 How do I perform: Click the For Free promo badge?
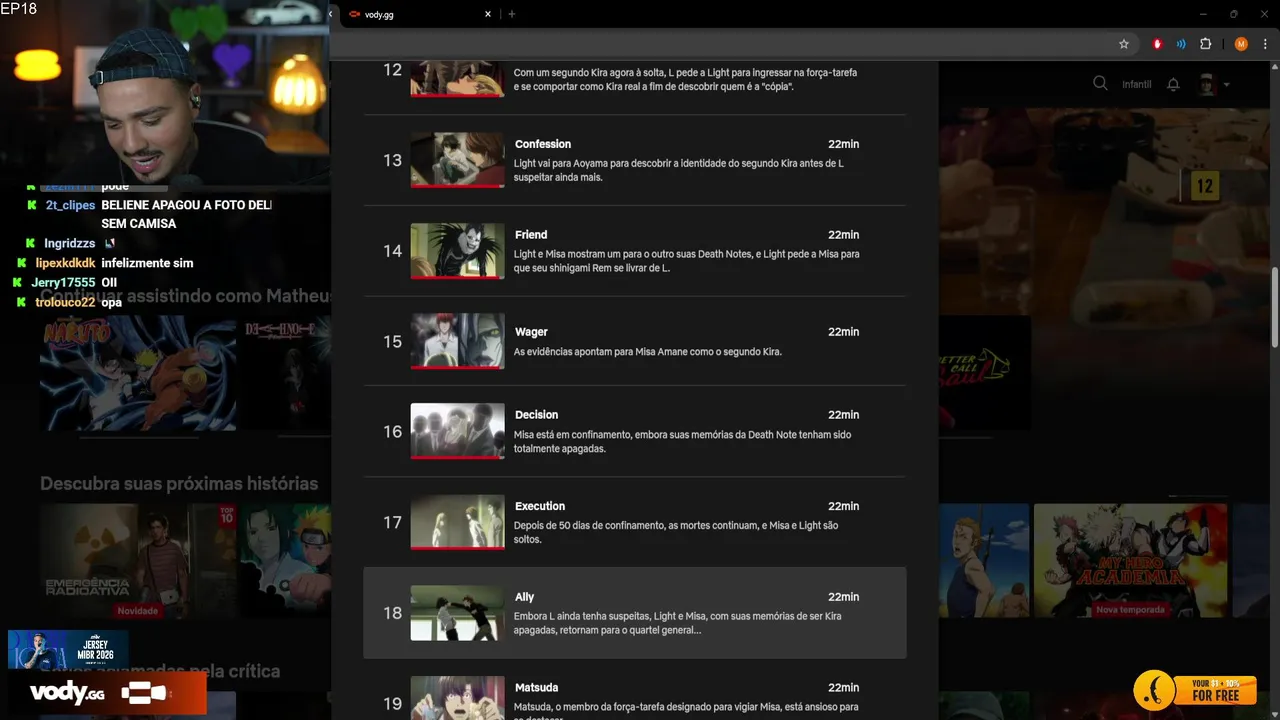1195,689
